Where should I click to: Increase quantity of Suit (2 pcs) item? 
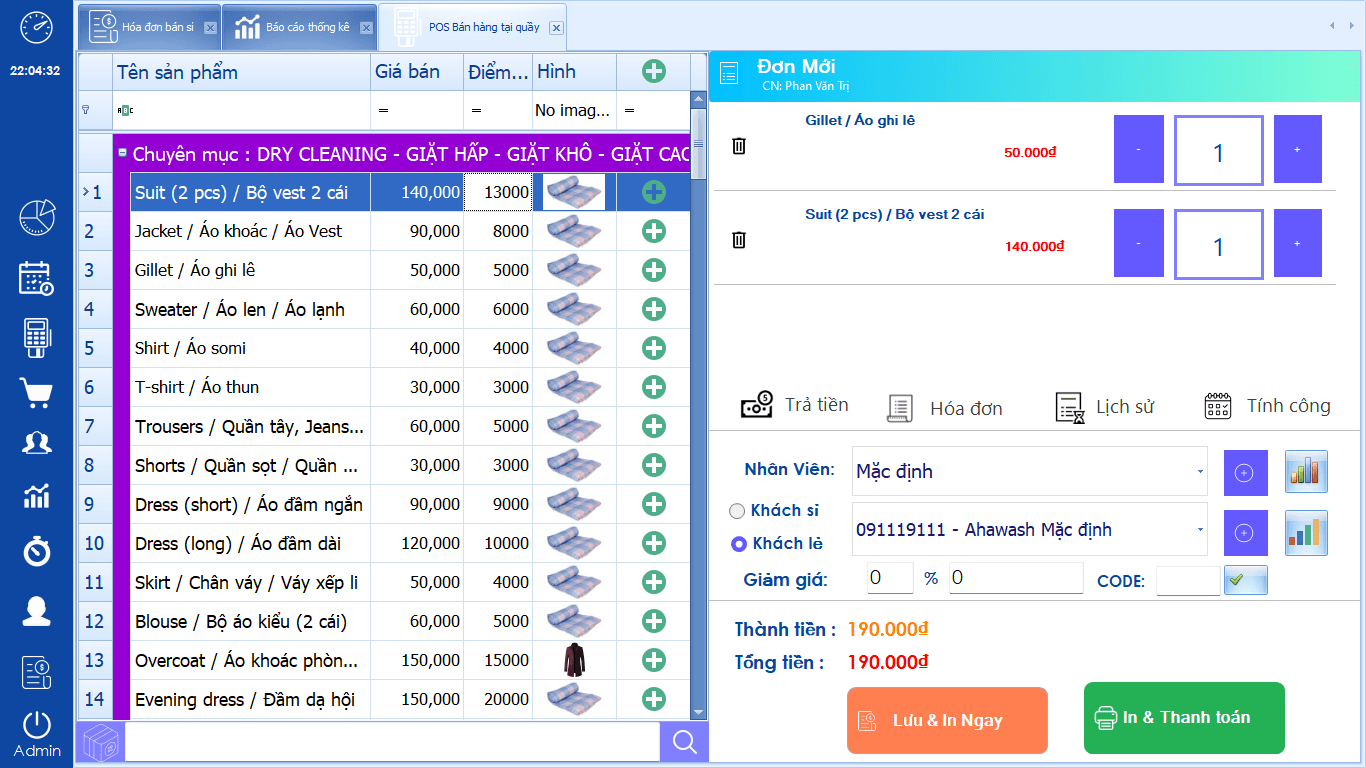[1297, 244]
